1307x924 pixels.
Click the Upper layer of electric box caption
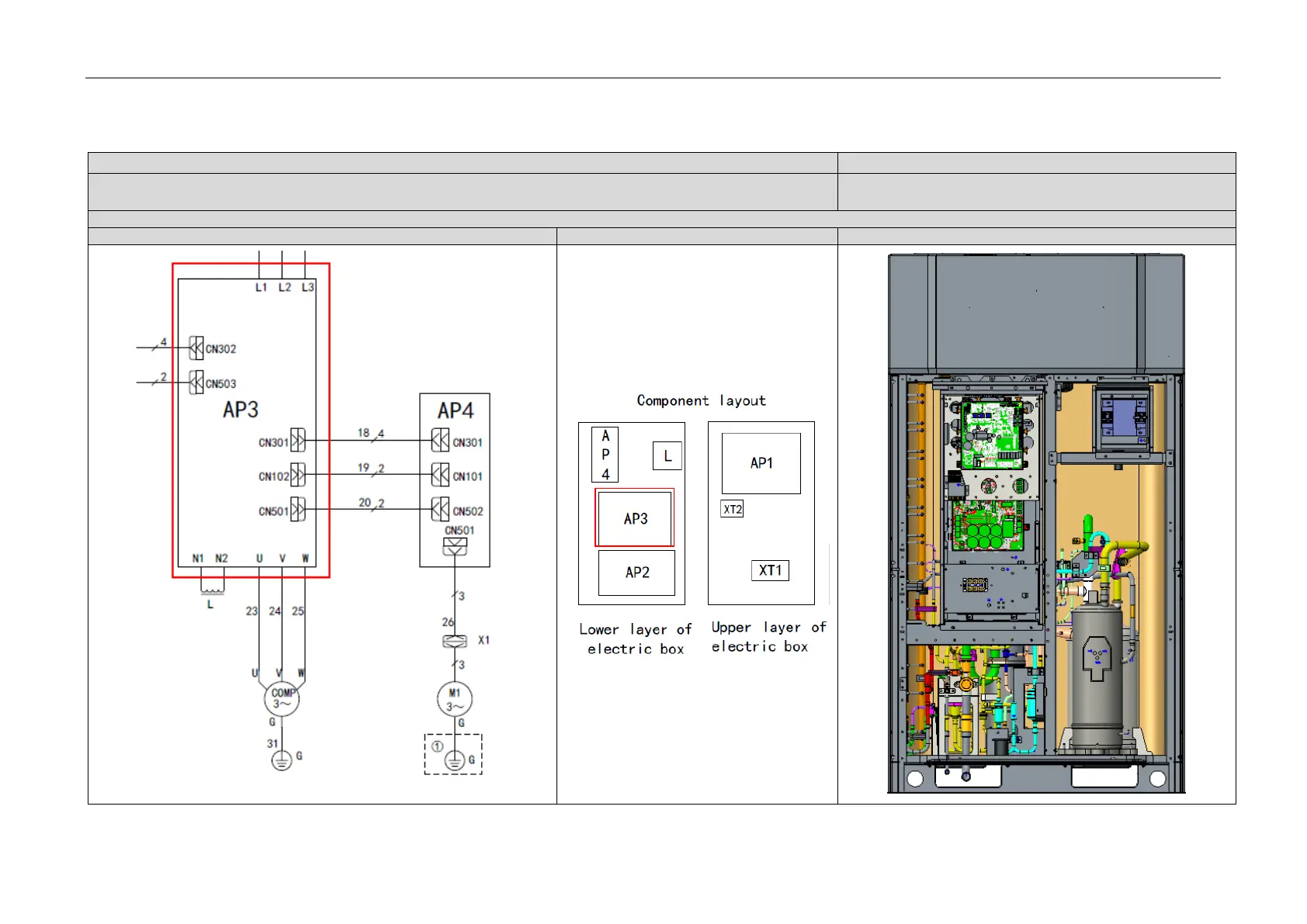point(769,637)
